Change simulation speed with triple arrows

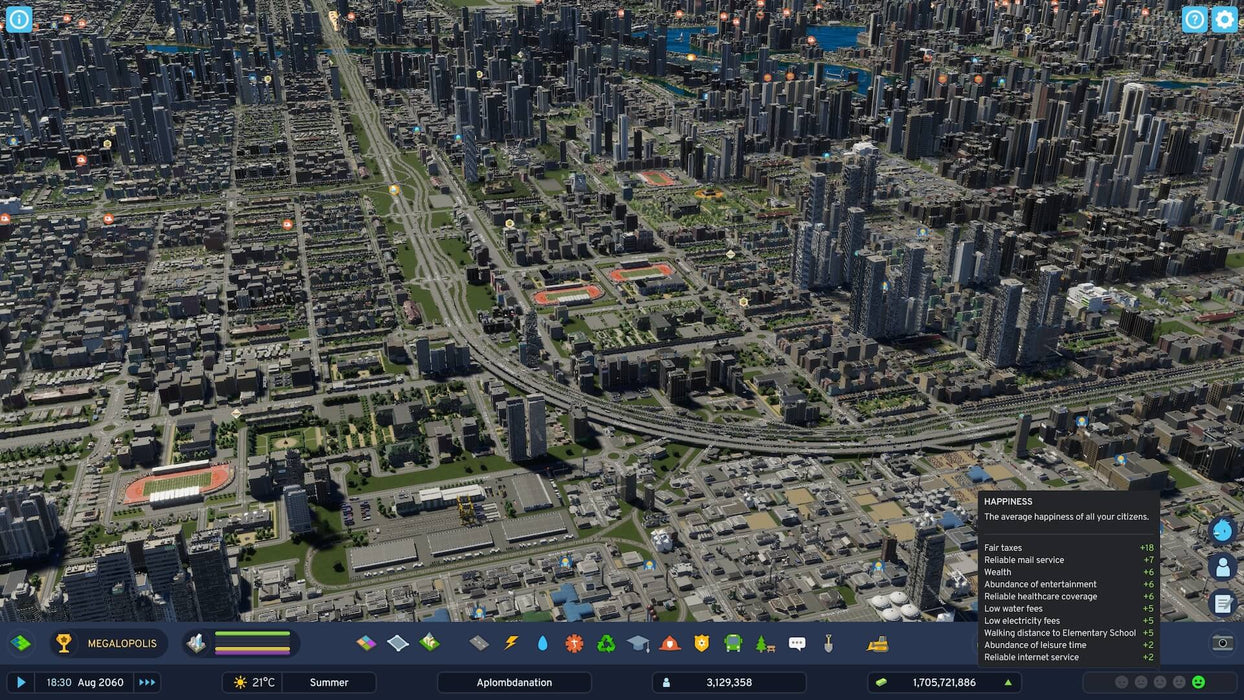(147, 682)
